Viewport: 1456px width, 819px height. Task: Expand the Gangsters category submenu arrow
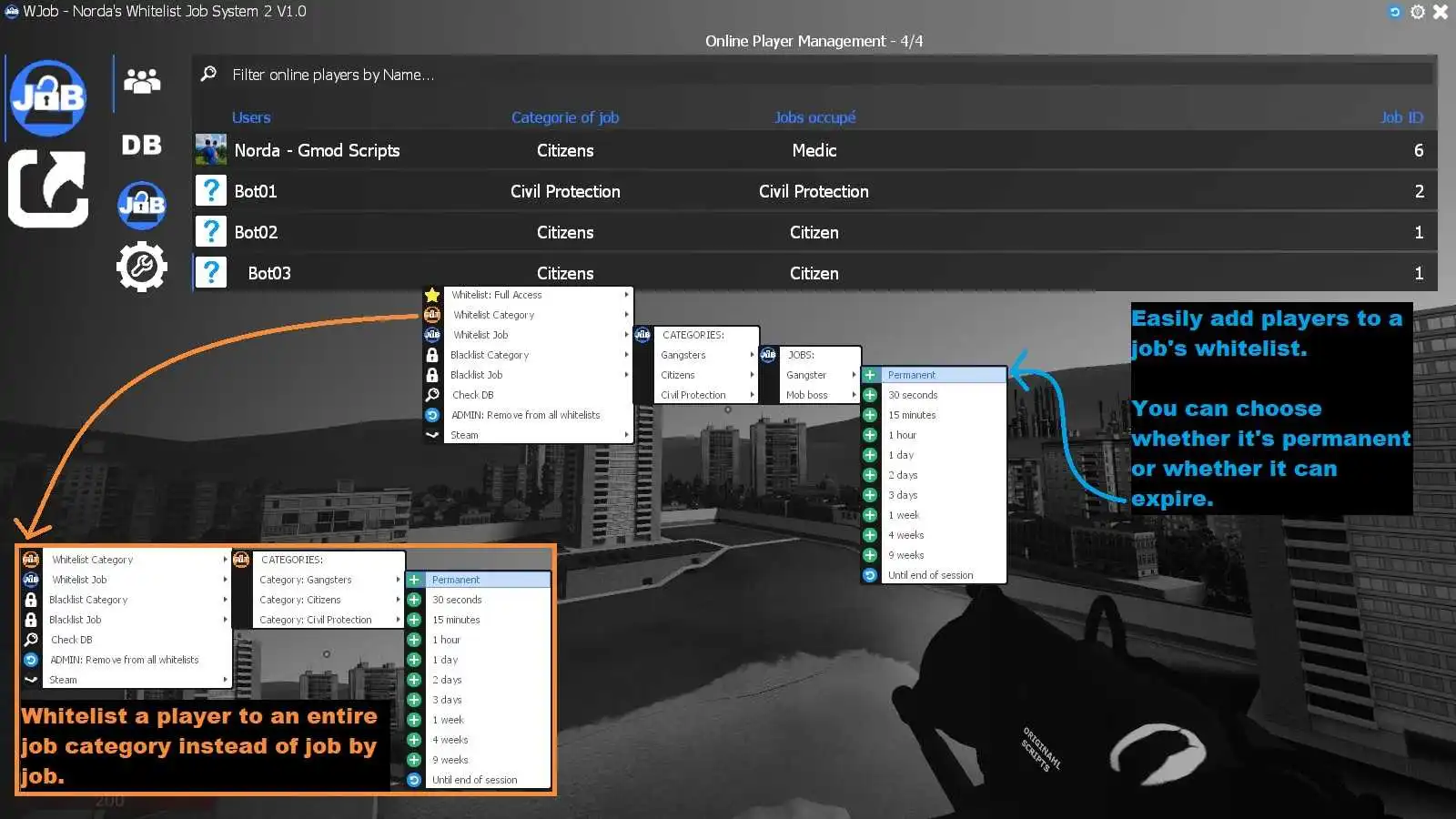(752, 354)
